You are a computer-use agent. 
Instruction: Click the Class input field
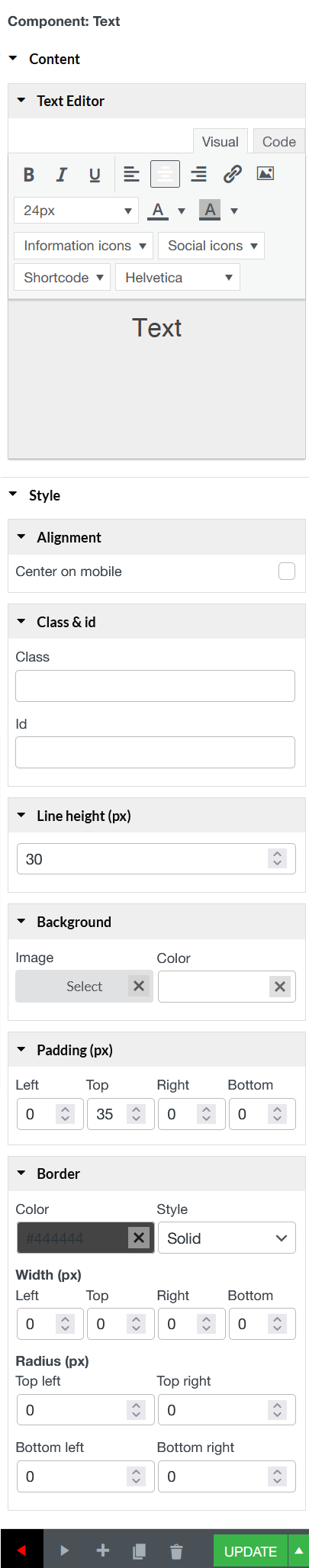155,686
